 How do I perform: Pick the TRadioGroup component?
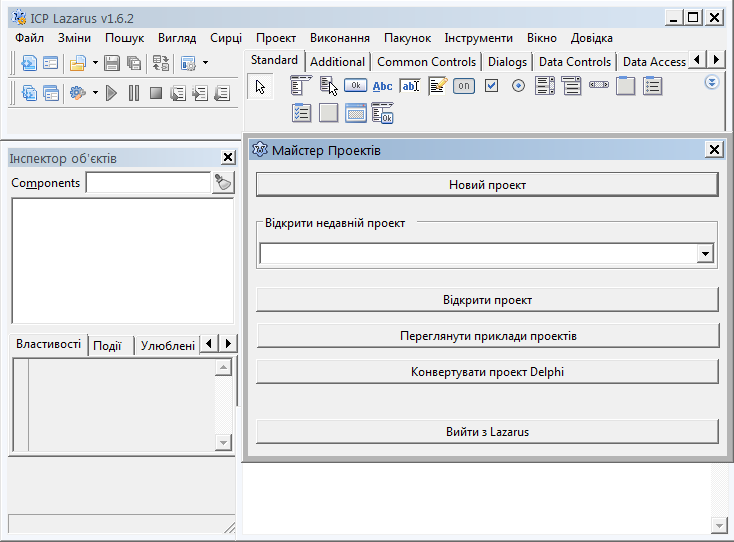tap(653, 86)
